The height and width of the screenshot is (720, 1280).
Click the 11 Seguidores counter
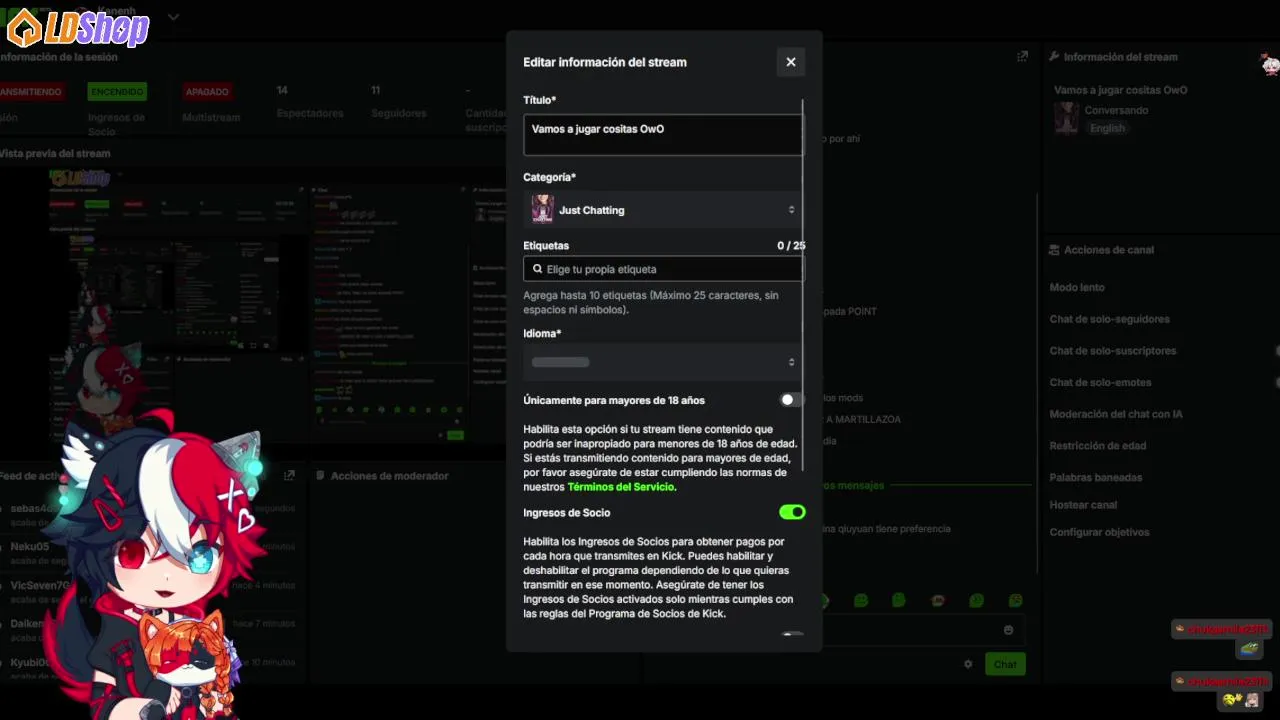(x=398, y=102)
